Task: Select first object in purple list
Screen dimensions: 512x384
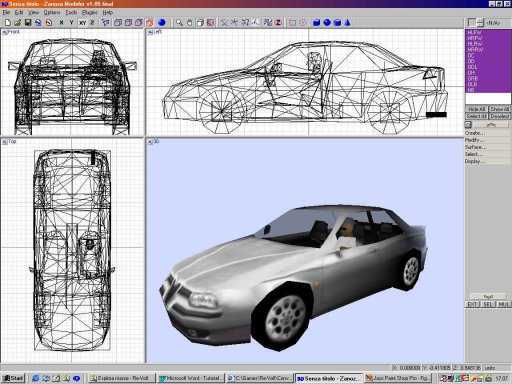Action: click(474, 33)
